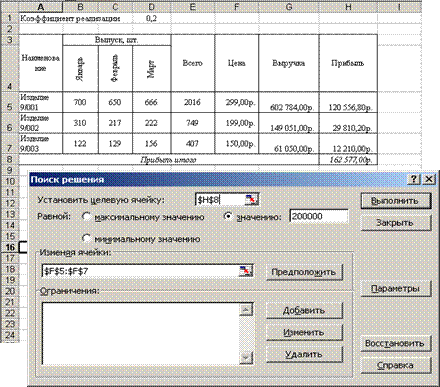Click revenue cell 149 051,00р.
The width and height of the screenshot is (440, 387).
289,123
